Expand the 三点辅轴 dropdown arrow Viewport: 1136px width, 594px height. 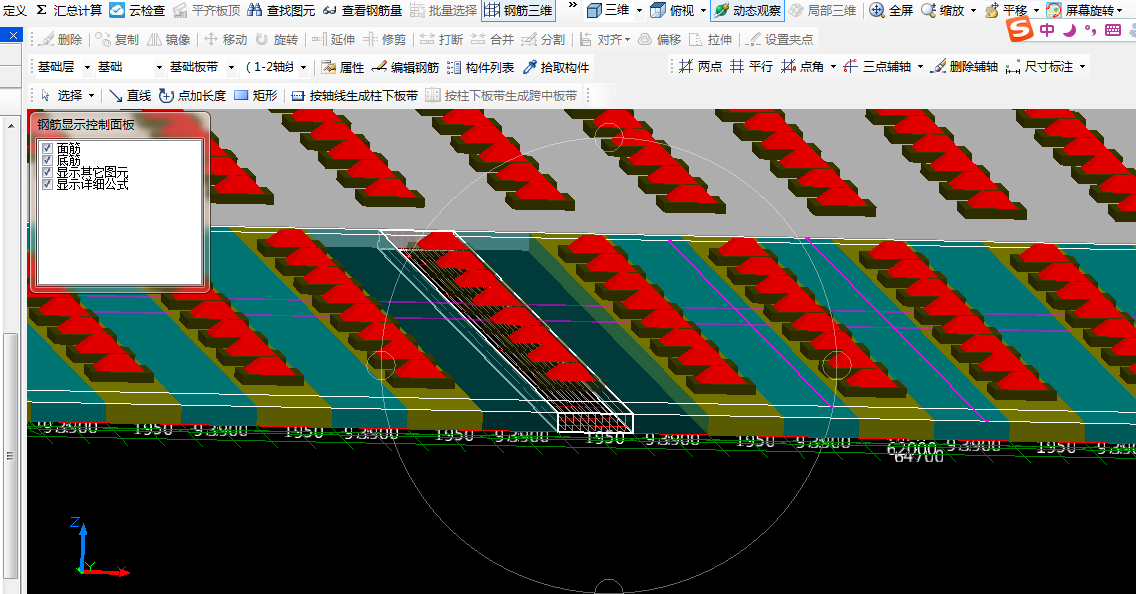(x=921, y=67)
